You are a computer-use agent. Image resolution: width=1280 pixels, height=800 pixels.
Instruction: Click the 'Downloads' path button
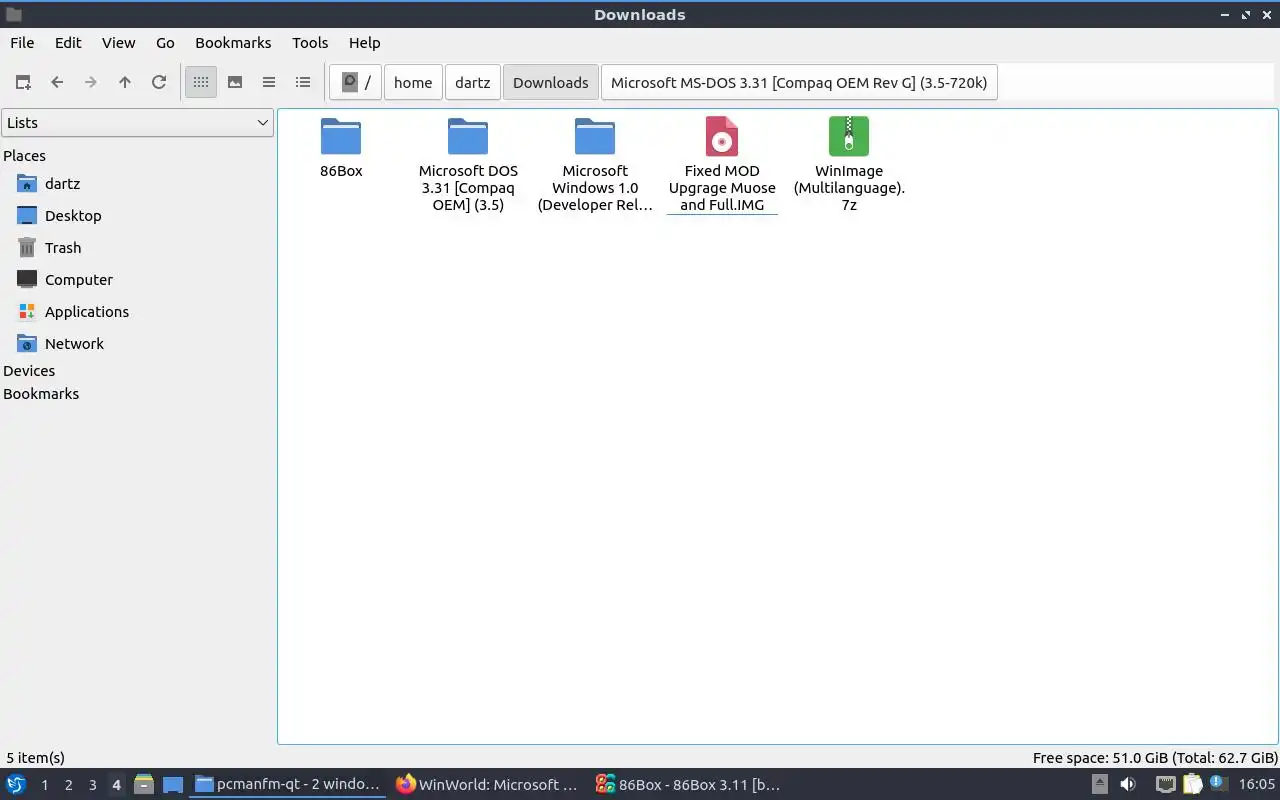[x=551, y=82]
